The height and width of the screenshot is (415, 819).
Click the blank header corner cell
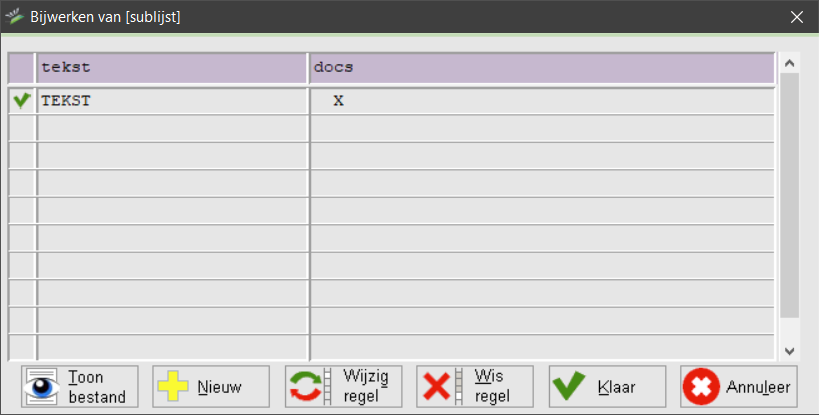[x=21, y=68]
